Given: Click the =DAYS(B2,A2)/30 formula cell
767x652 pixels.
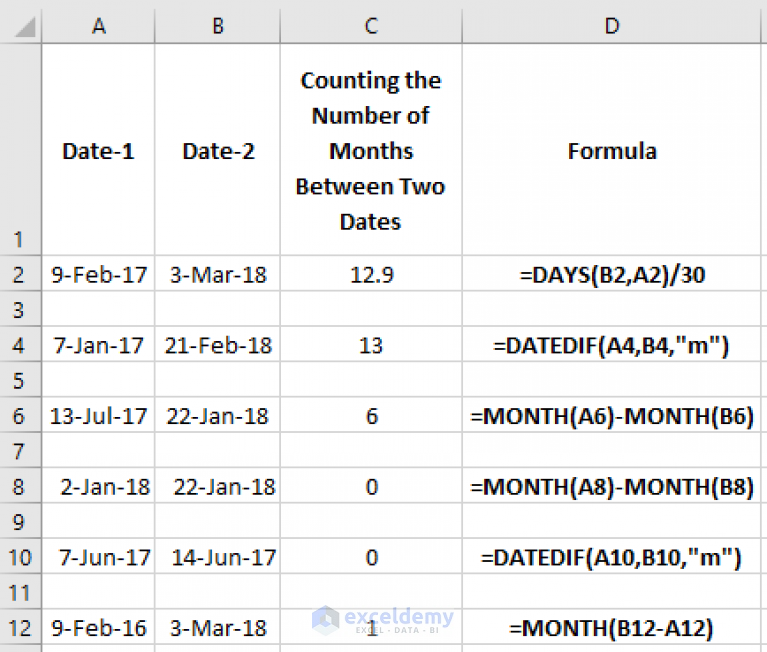Looking at the screenshot, I should click(612, 274).
